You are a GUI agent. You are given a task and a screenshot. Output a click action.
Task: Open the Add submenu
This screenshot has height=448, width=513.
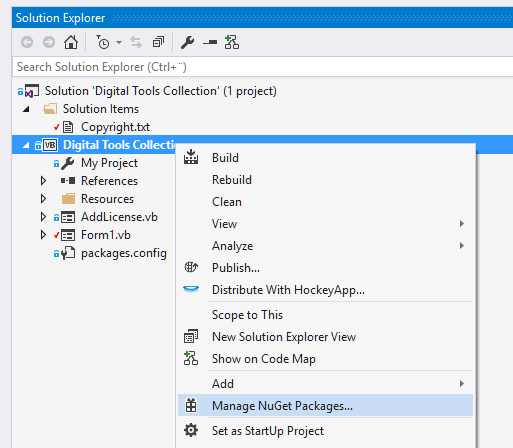coord(325,384)
